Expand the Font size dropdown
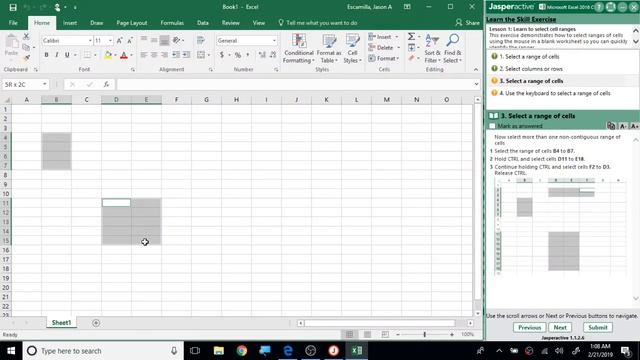This screenshot has width=640, height=360. coord(110,41)
